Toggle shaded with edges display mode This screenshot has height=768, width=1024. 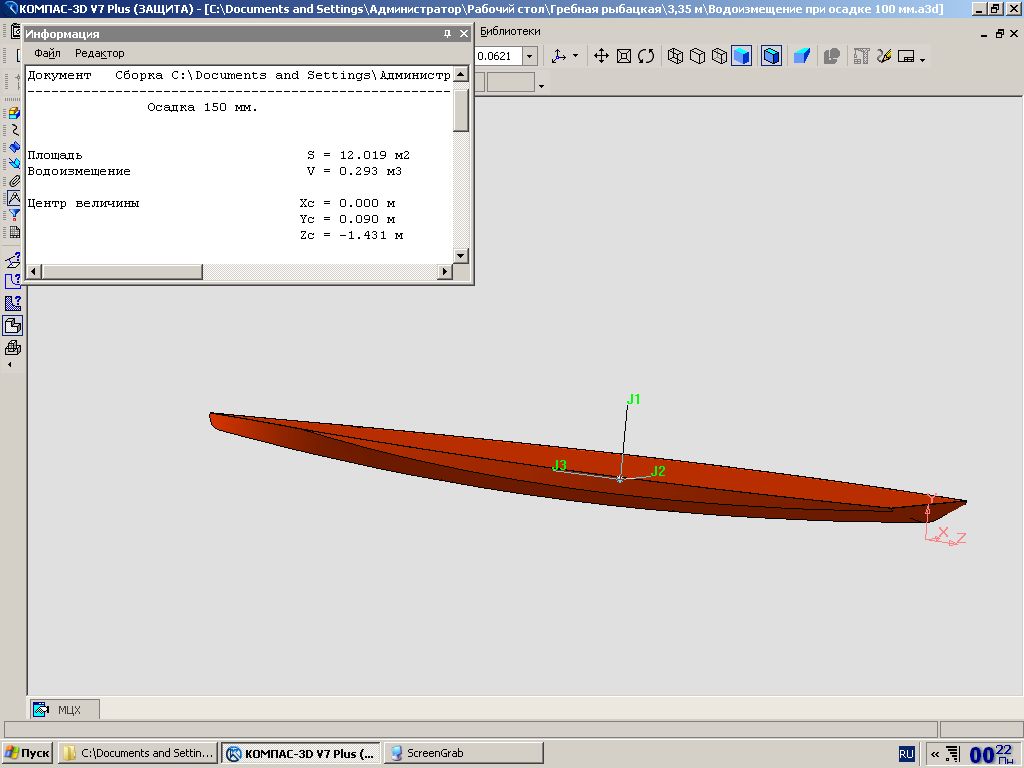point(771,56)
